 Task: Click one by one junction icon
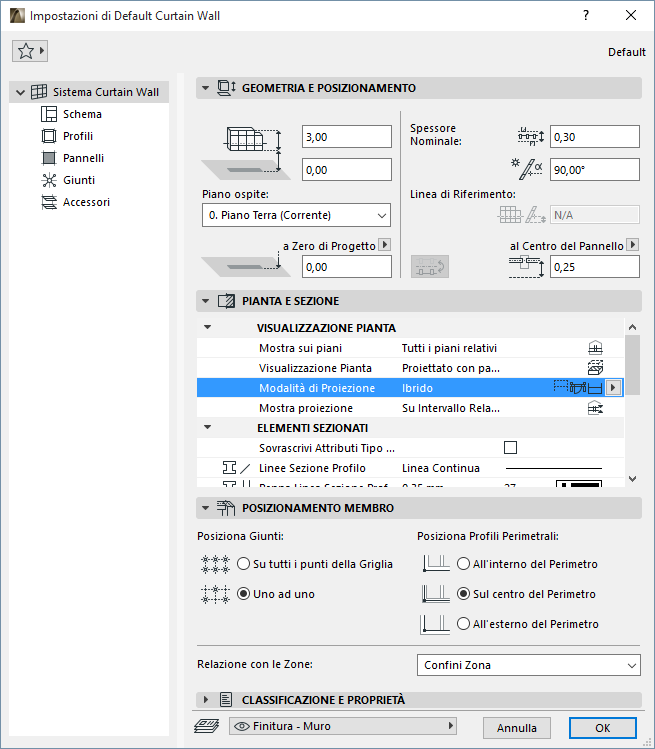[x=215, y=594]
